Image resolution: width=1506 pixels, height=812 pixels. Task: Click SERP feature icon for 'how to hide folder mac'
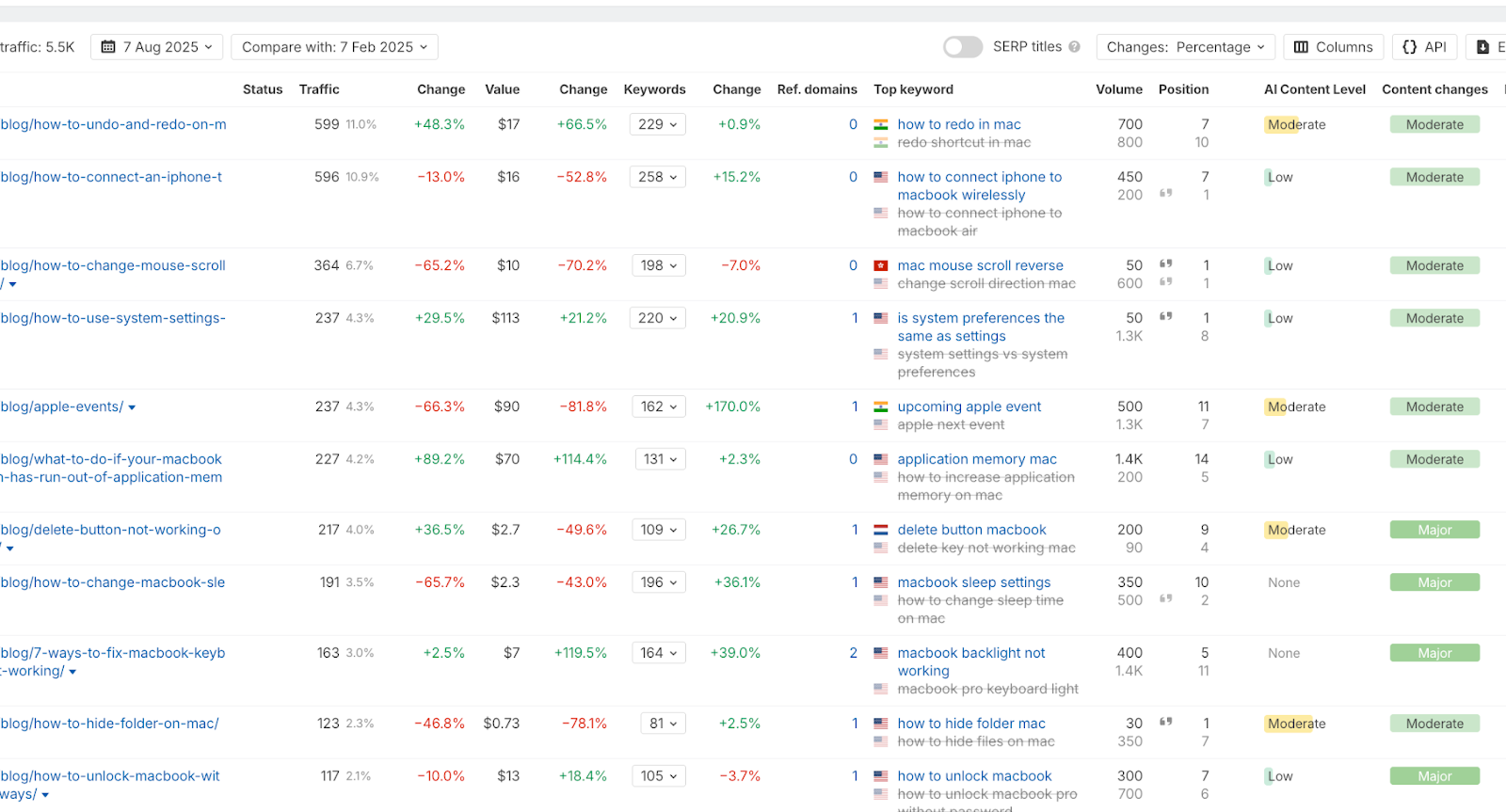coord(1165,722)
